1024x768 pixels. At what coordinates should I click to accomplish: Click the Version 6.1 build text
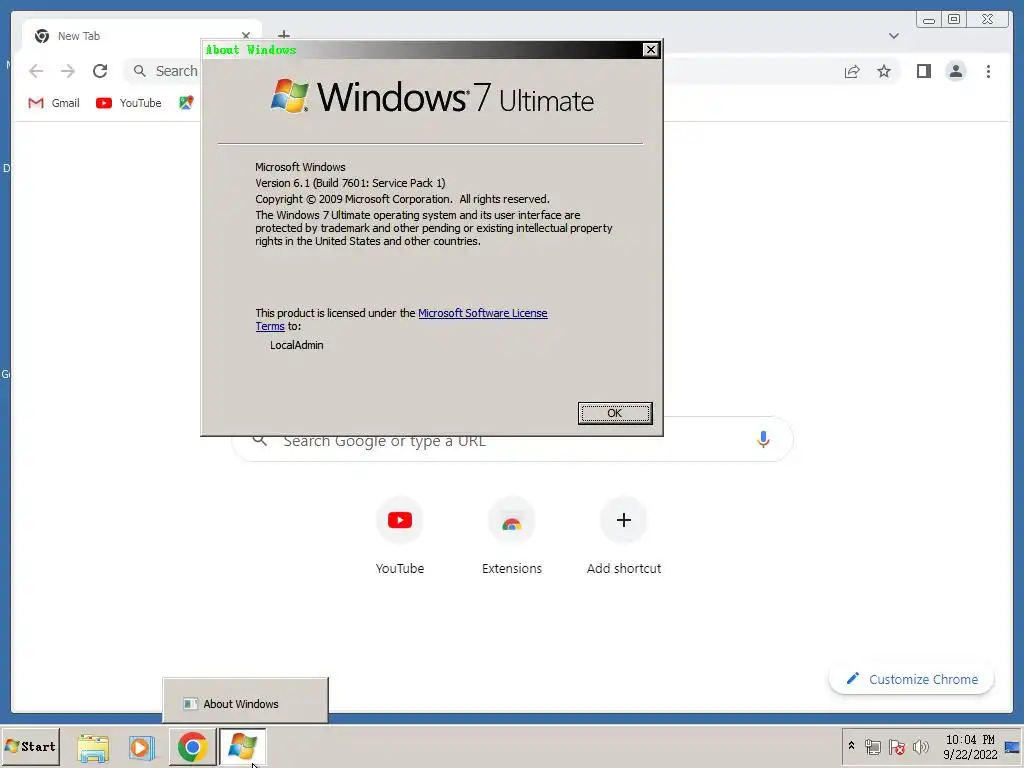click(x=350, y=183)
